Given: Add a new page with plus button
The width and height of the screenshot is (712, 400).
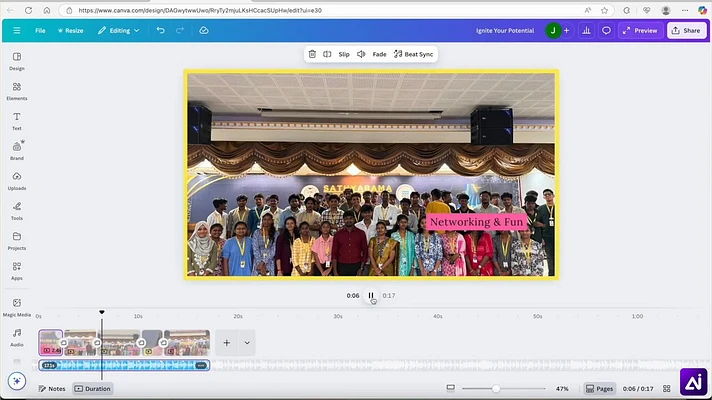Looking at the screenshot, I should (x=227, y=343).
